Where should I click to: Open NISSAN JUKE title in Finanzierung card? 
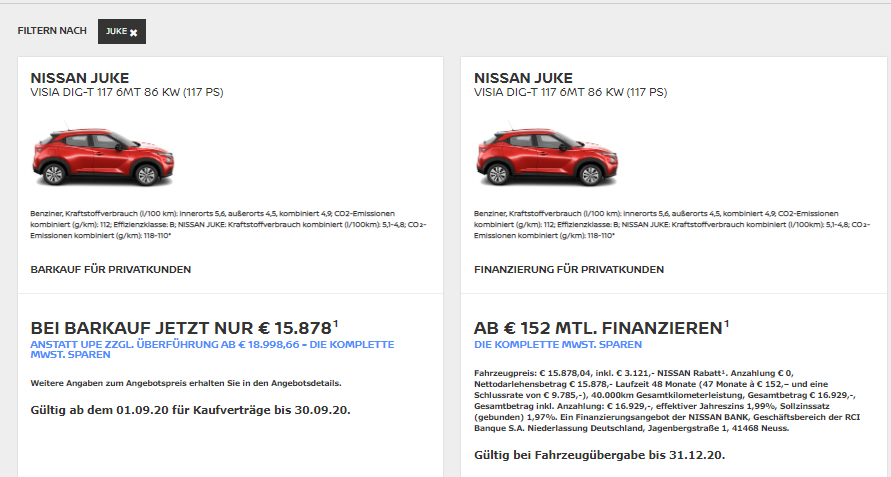click(x=523, y=78)
